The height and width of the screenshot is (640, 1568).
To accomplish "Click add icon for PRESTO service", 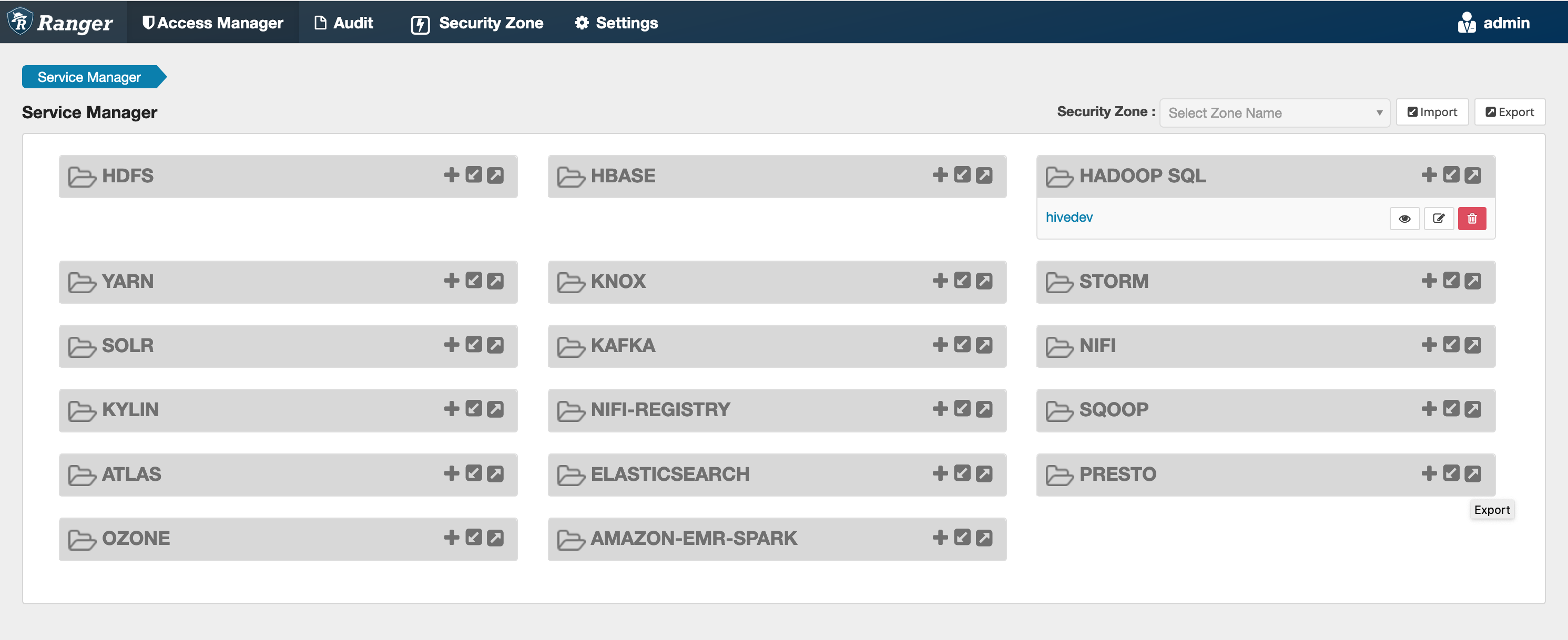I will pyautogui.click(x=1430, y=473).
